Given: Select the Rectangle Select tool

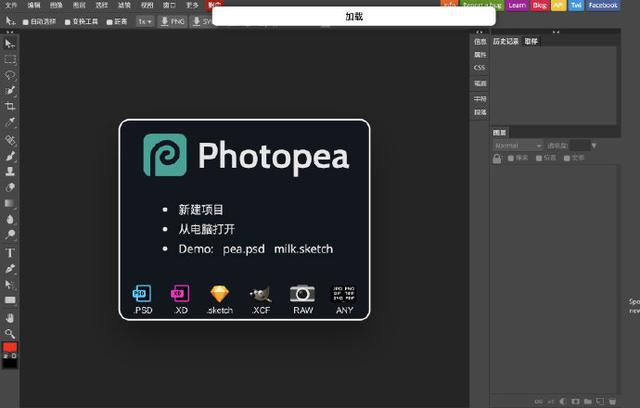Looking at the screenshot, I should [10, 60].
